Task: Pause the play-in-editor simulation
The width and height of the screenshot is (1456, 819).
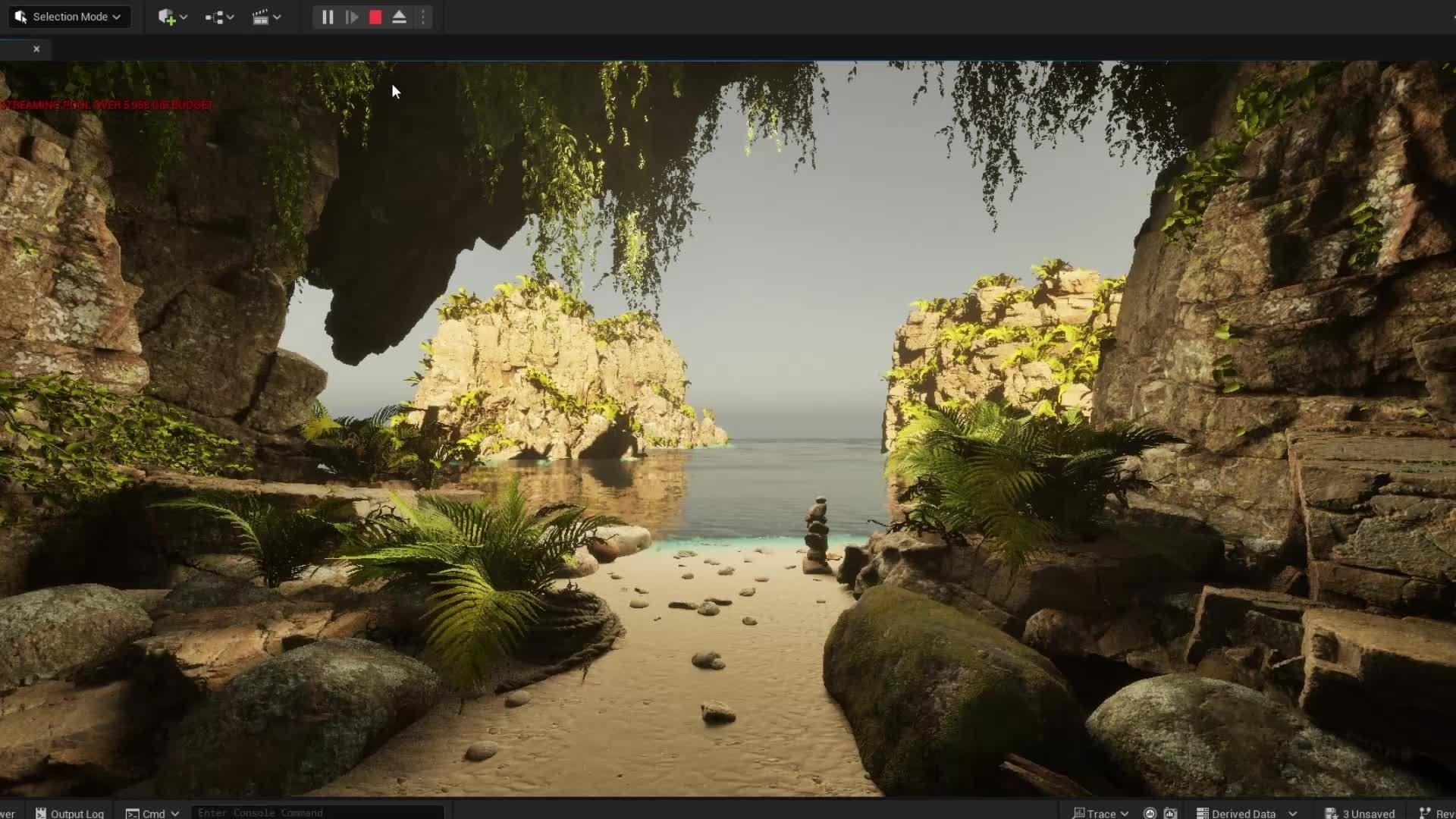Action: point(328,17)
